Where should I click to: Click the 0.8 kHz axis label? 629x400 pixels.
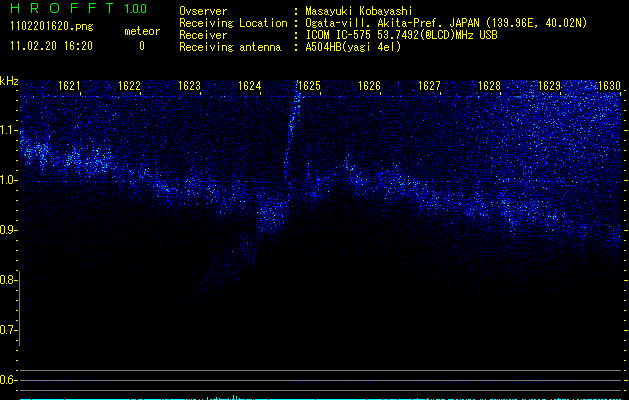click(x=7, y=280)
